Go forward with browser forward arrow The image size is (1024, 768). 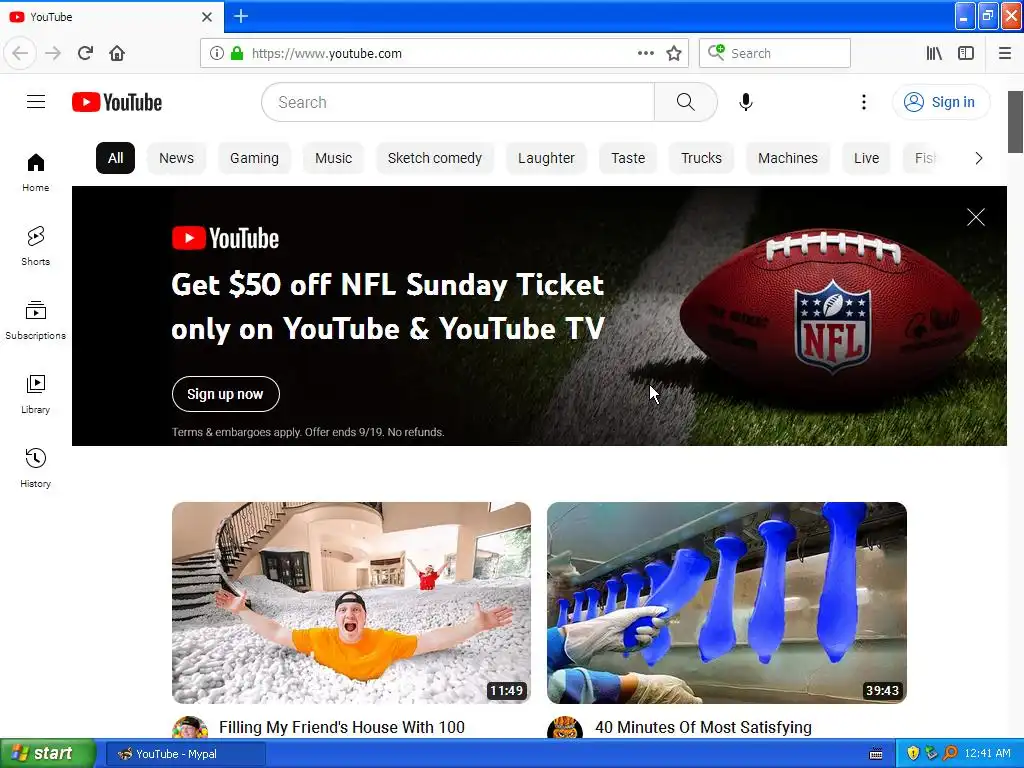click(53, 53)
